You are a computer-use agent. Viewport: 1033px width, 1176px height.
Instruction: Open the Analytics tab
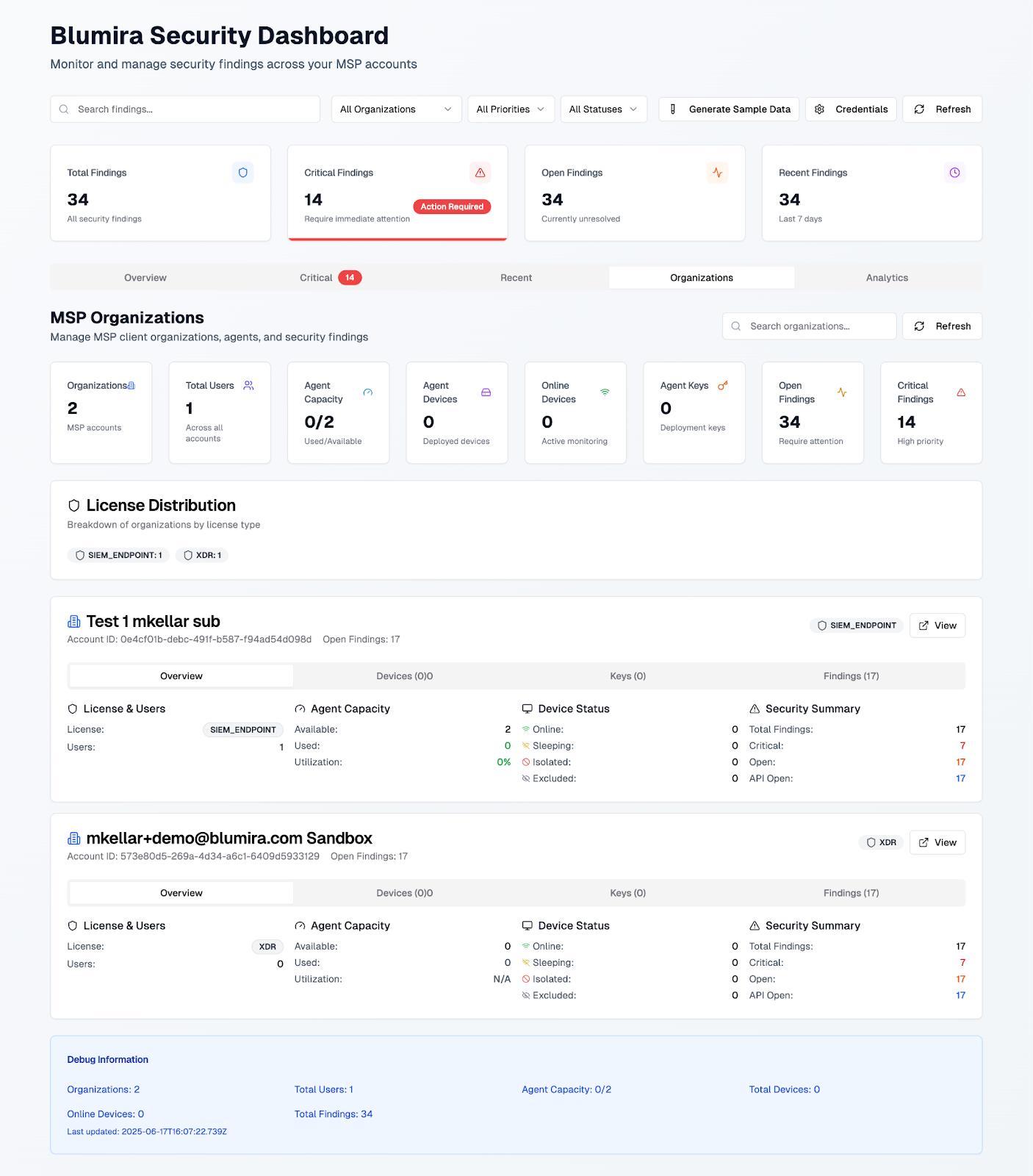tap(887, 278)
